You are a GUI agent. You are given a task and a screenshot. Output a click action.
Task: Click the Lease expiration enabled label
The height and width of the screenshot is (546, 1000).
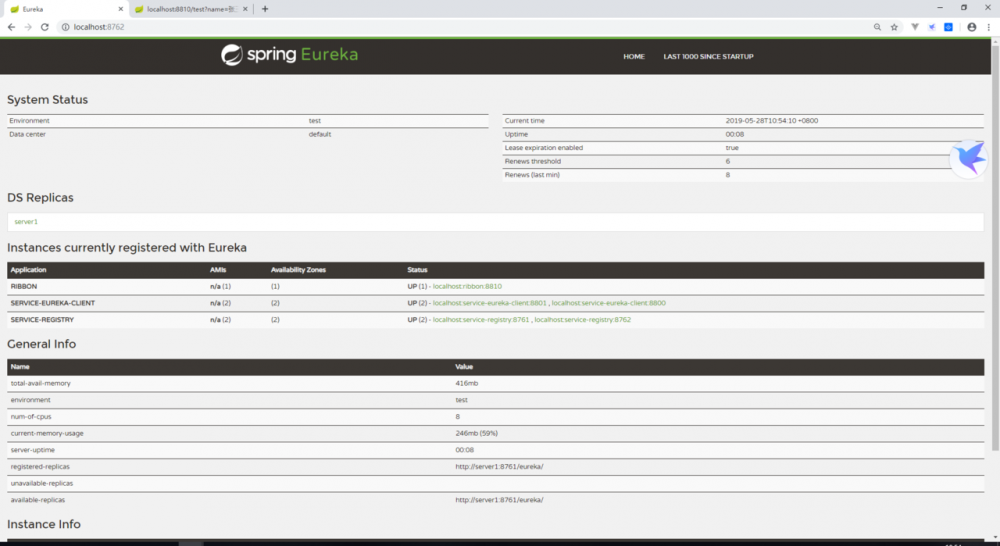(543, 147)
